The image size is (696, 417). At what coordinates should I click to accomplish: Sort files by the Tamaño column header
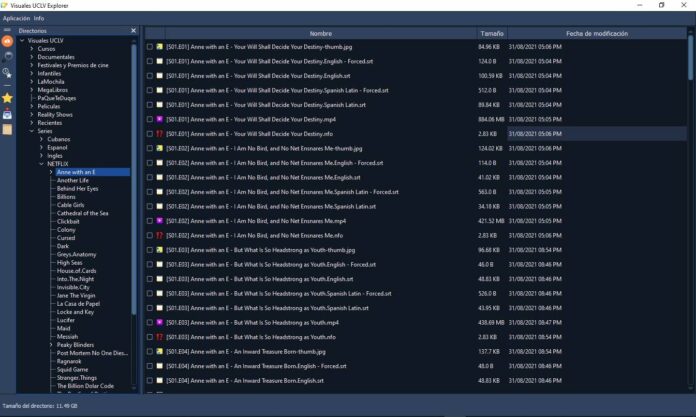click(x=491, y=33)
